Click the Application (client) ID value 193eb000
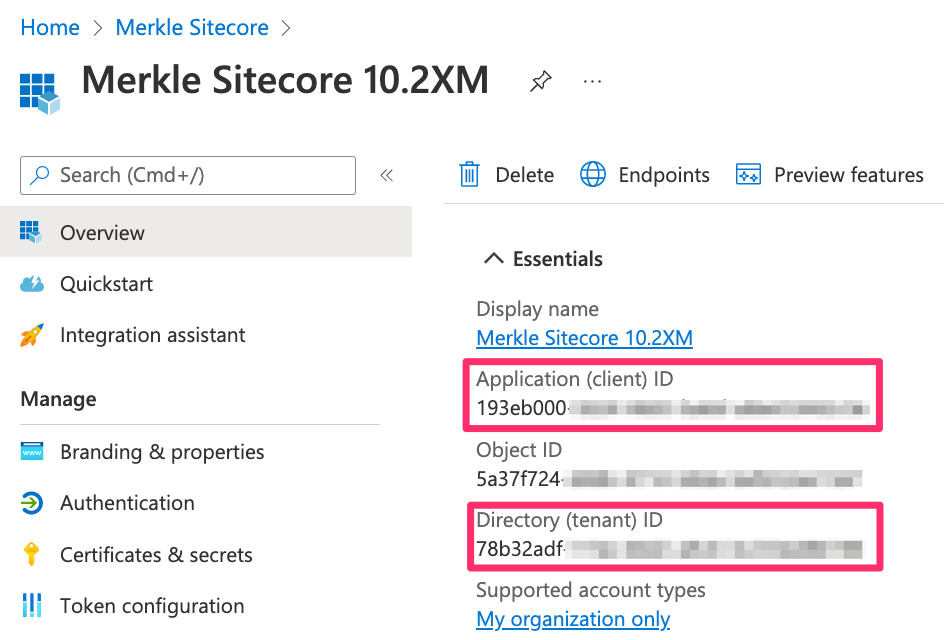 tap(521, 408)
